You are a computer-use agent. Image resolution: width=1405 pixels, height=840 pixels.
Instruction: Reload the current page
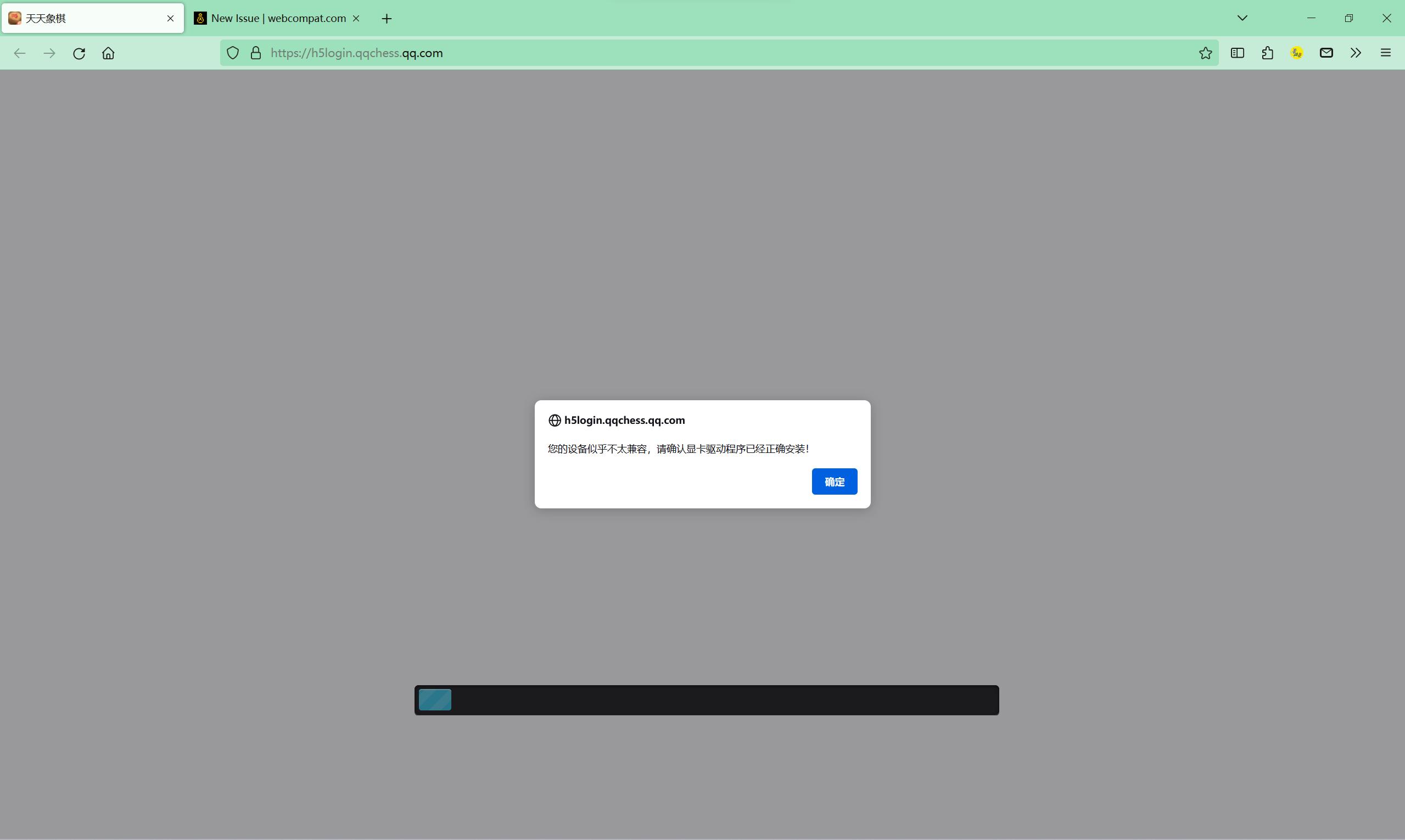click(x=79, y=53)
